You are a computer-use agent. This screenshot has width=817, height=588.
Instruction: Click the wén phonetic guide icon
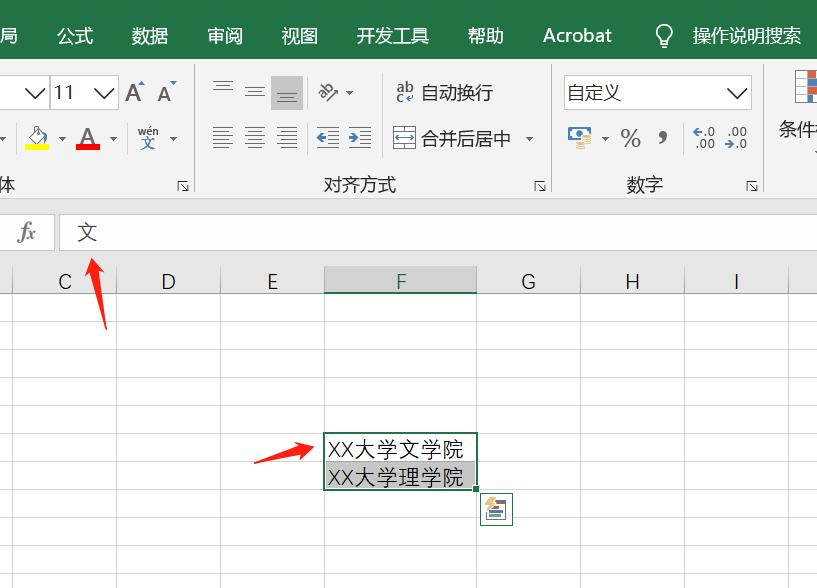[x=148, y=138]
